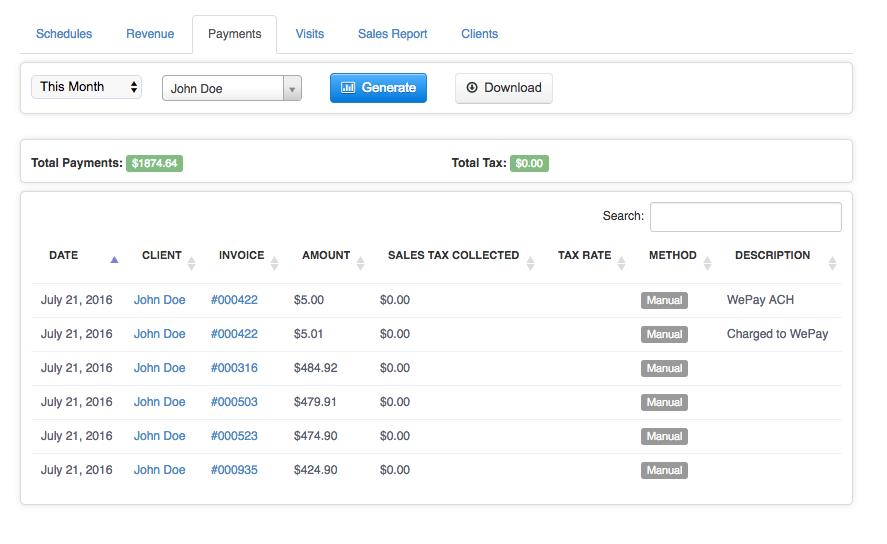Open invoice #000935
The width and height of the screenshot is (887, 544).
234,470
